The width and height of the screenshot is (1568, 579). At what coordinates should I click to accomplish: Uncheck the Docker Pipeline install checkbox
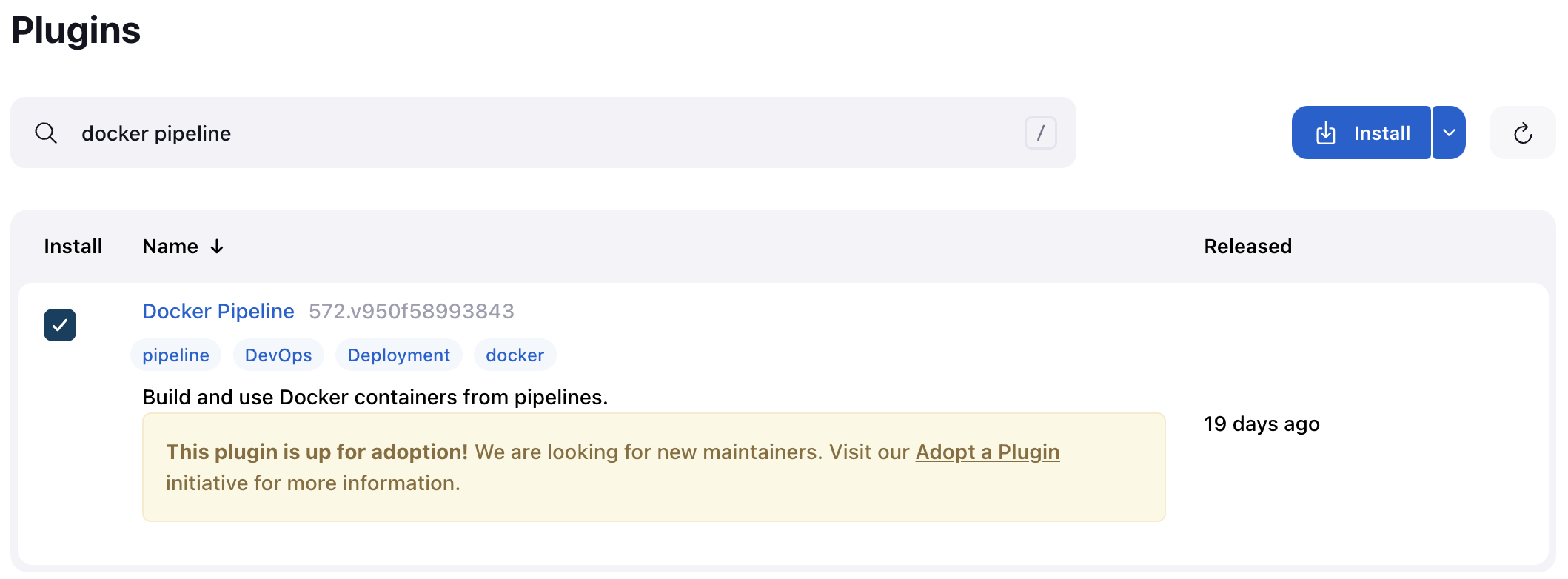click(60, 324)
